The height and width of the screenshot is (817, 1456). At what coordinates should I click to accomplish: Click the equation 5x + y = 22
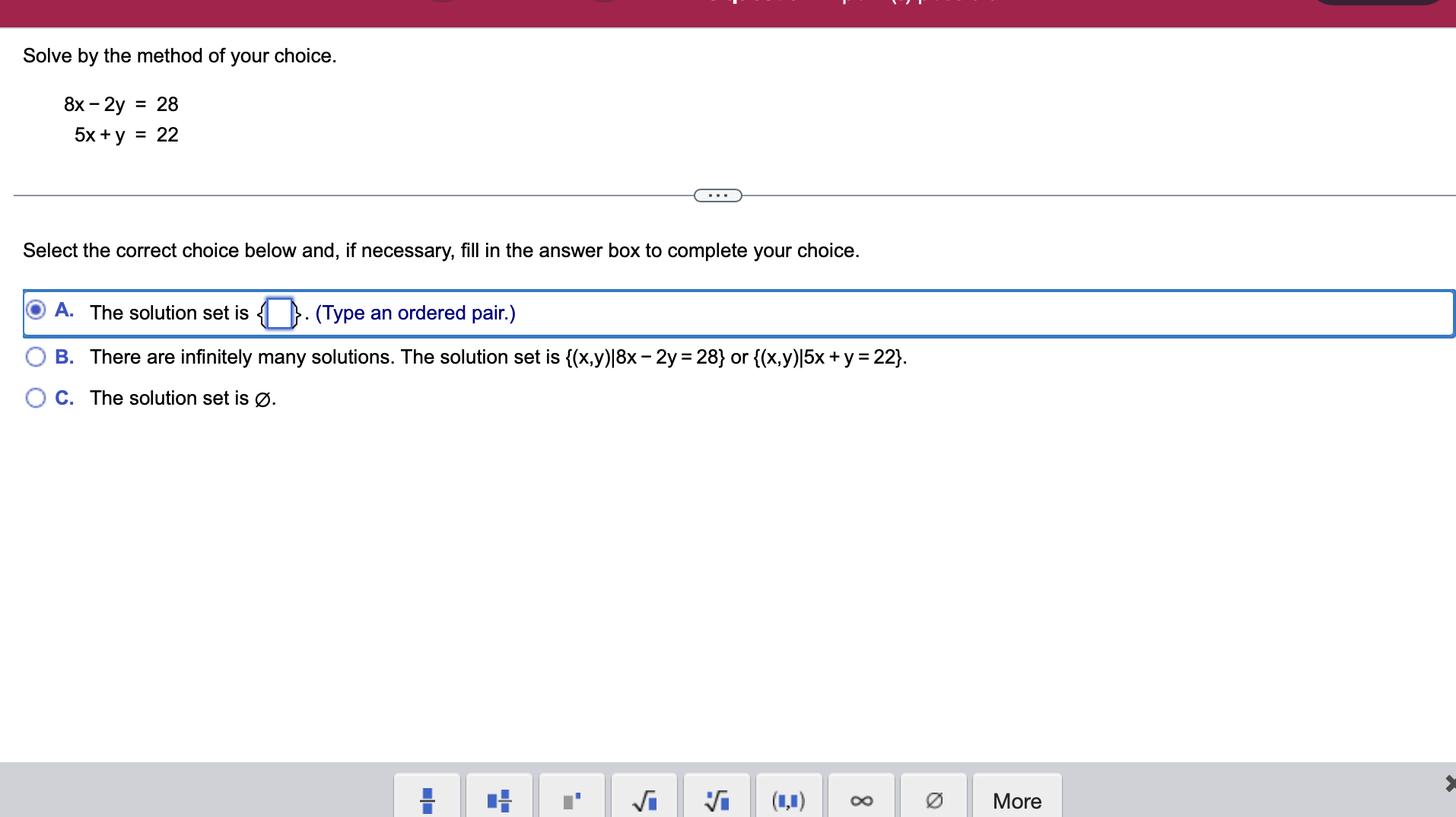coord(126,135)
